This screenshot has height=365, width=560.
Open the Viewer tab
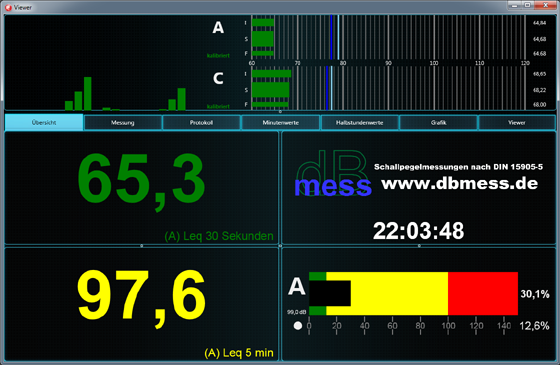[x=517, y=122]
